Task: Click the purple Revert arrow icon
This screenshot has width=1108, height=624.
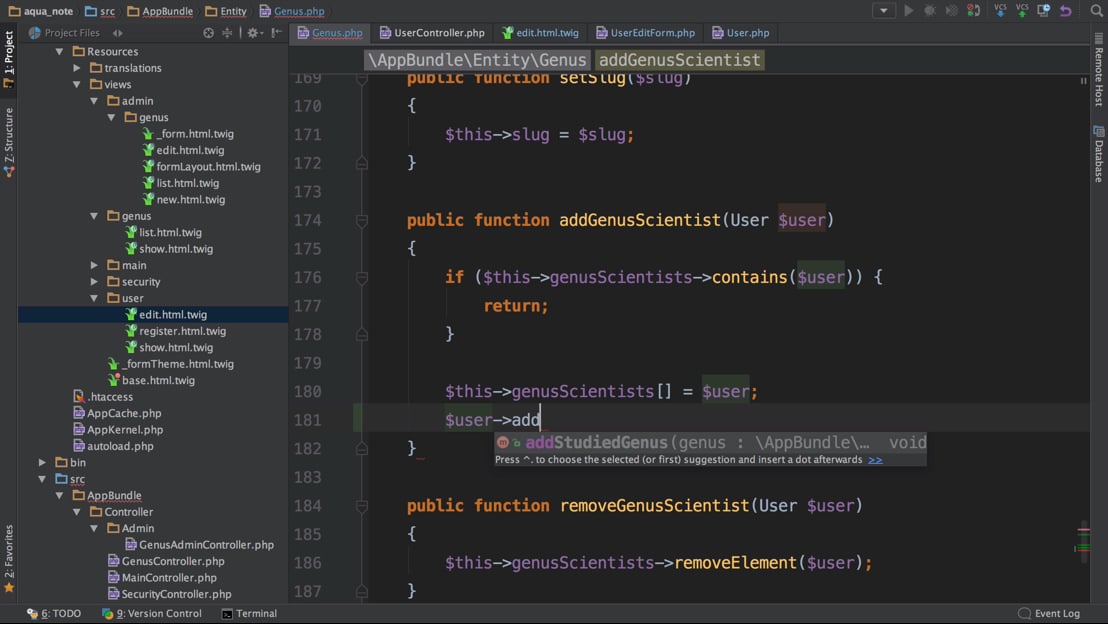Action: coord(1066,11)
